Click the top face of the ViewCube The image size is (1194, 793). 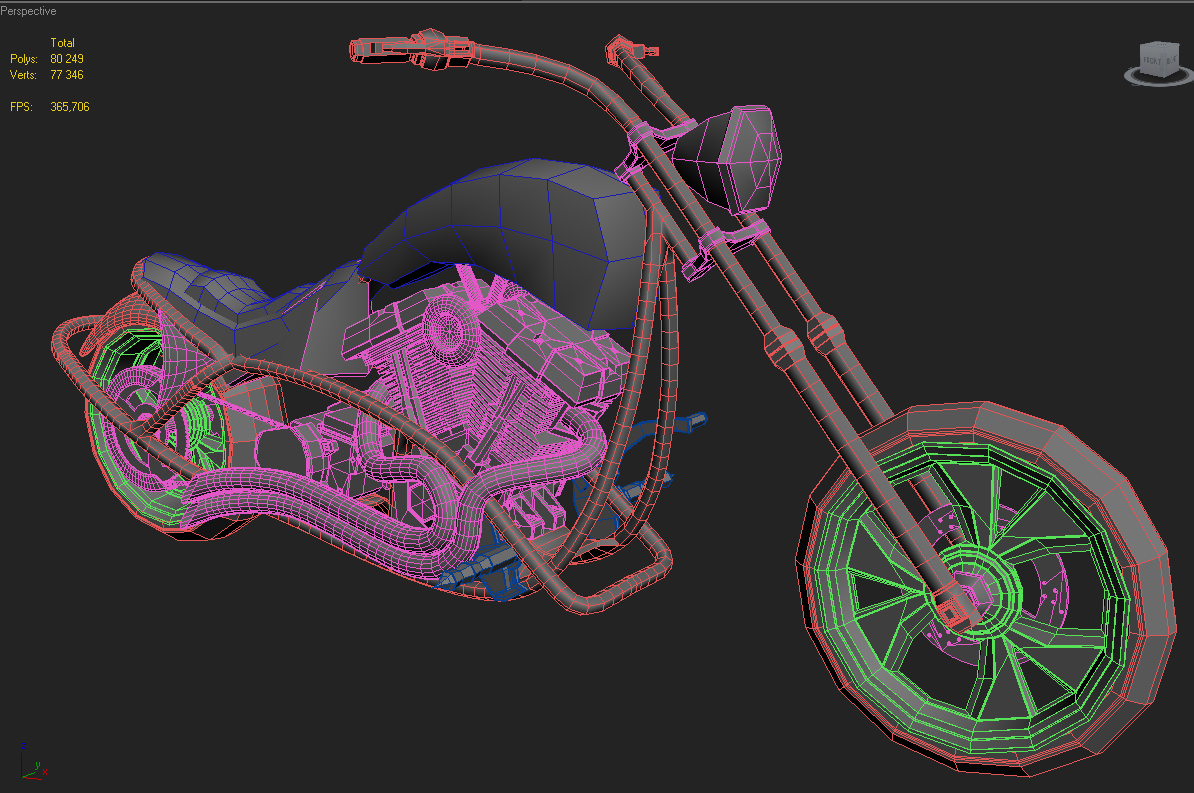click(x=1159, y=47)
